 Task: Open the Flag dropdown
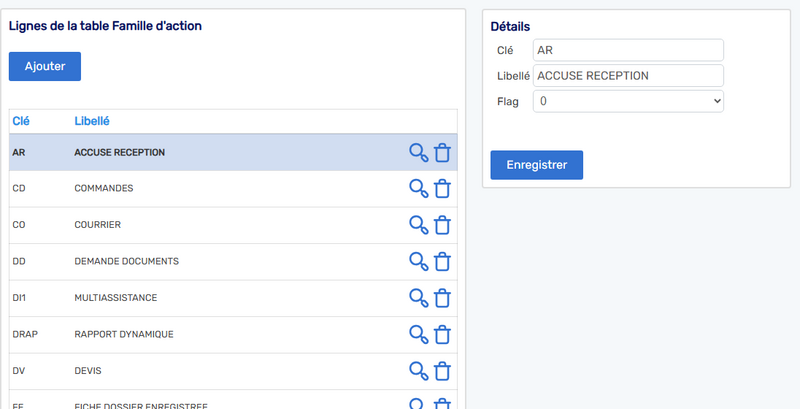(x=628, y=101)
